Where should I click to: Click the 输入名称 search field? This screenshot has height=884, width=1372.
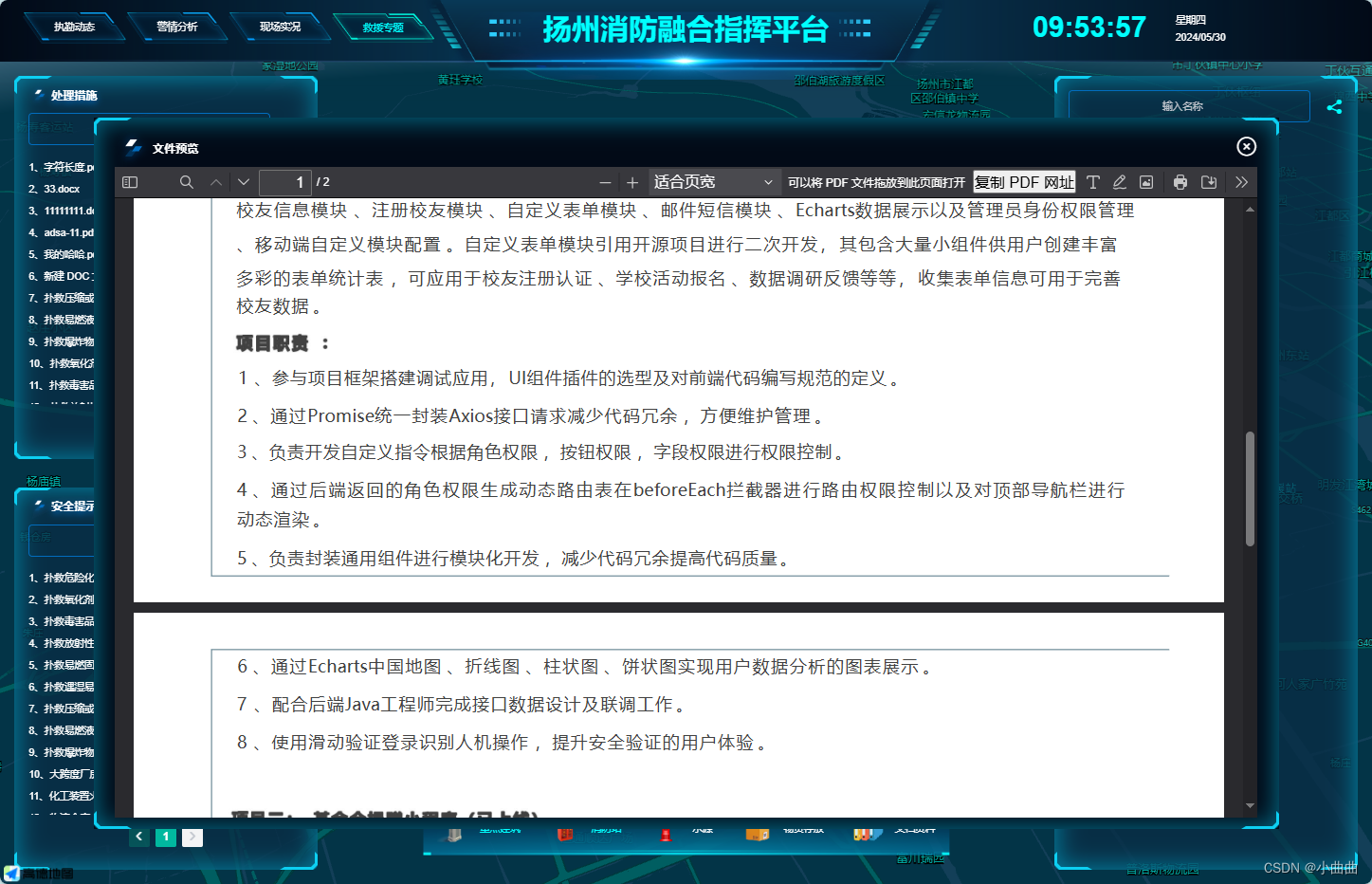click(1189, 106)
